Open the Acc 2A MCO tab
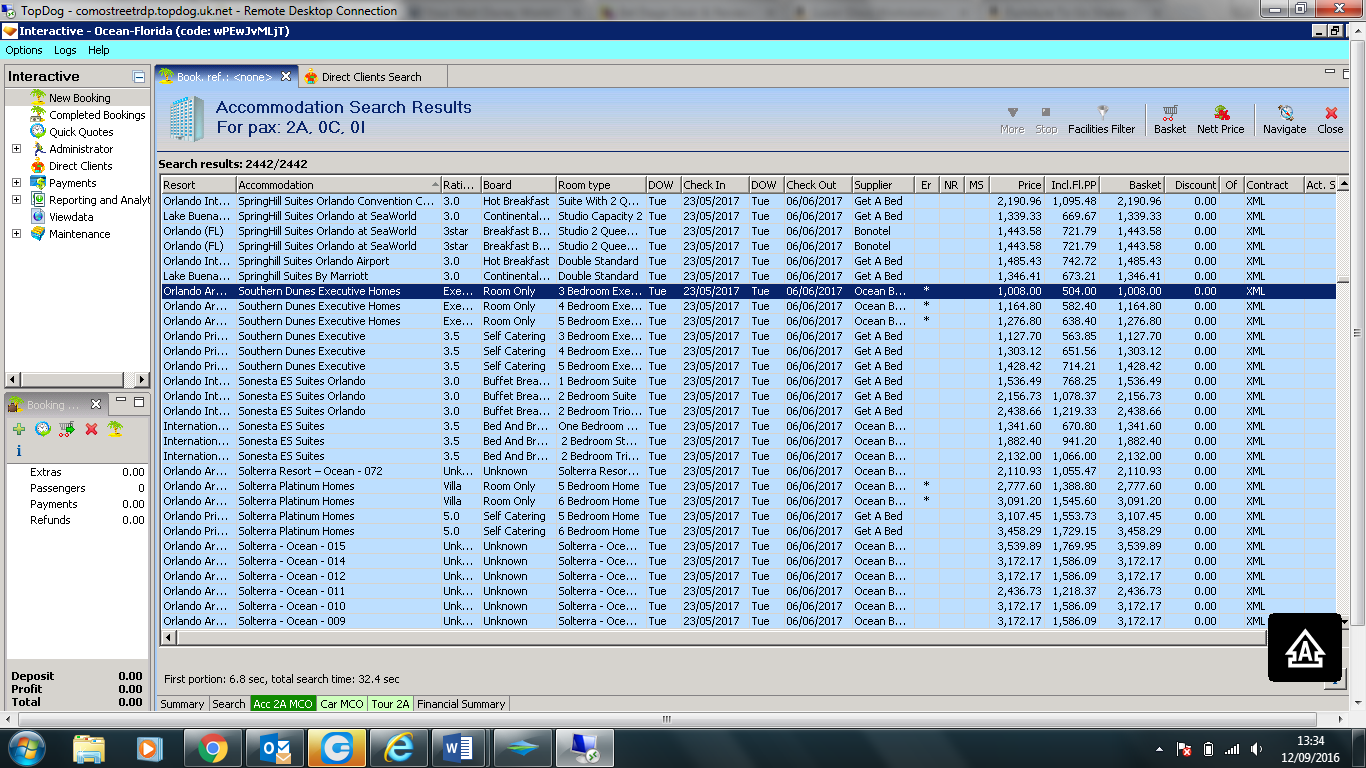This screenshot has height=768, width=1366. pyautogui.click(x=283, y=704)
